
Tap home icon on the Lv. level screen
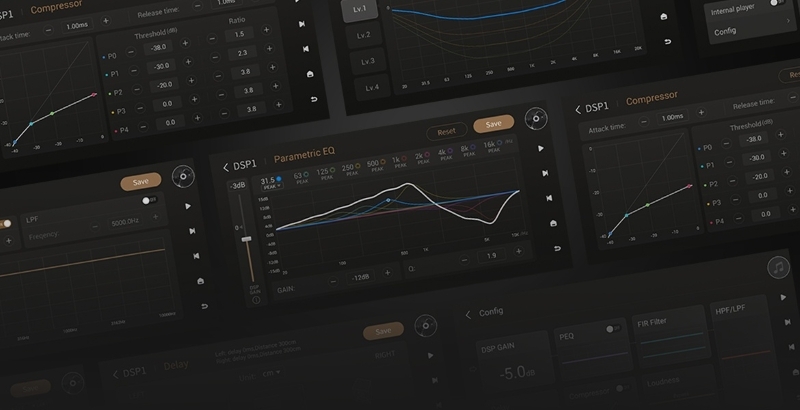664,16
